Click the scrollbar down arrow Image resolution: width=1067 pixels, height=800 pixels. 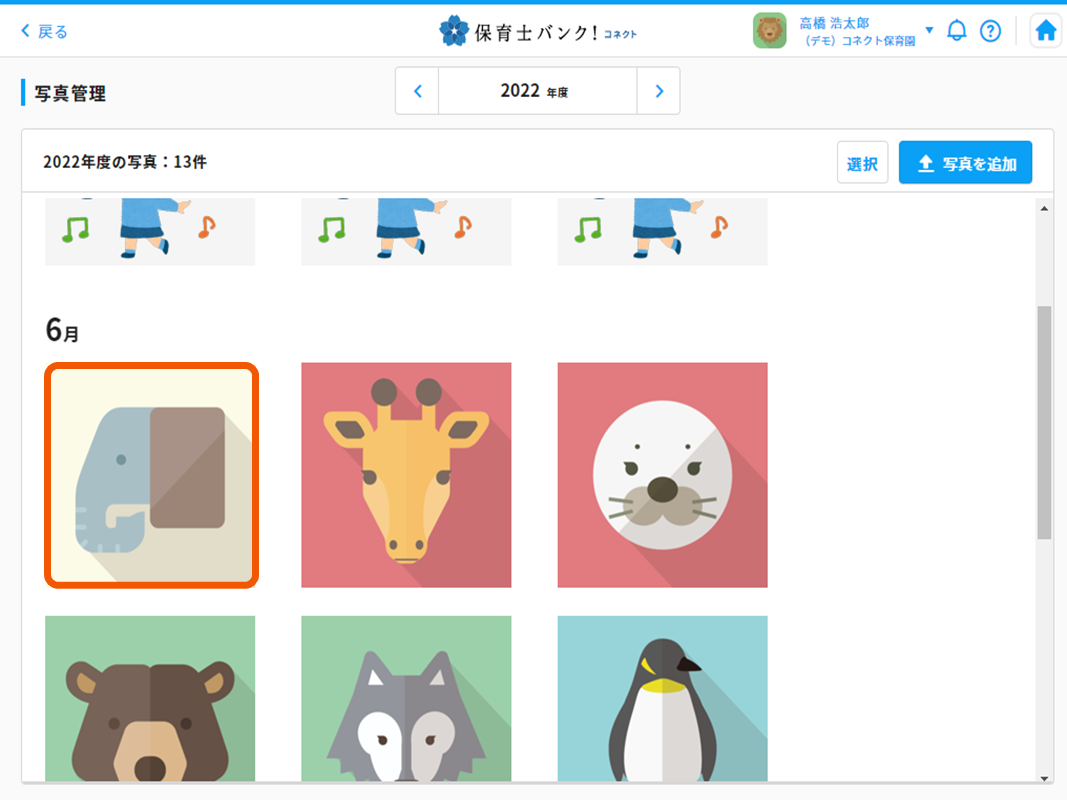[x=1044, y=778]
